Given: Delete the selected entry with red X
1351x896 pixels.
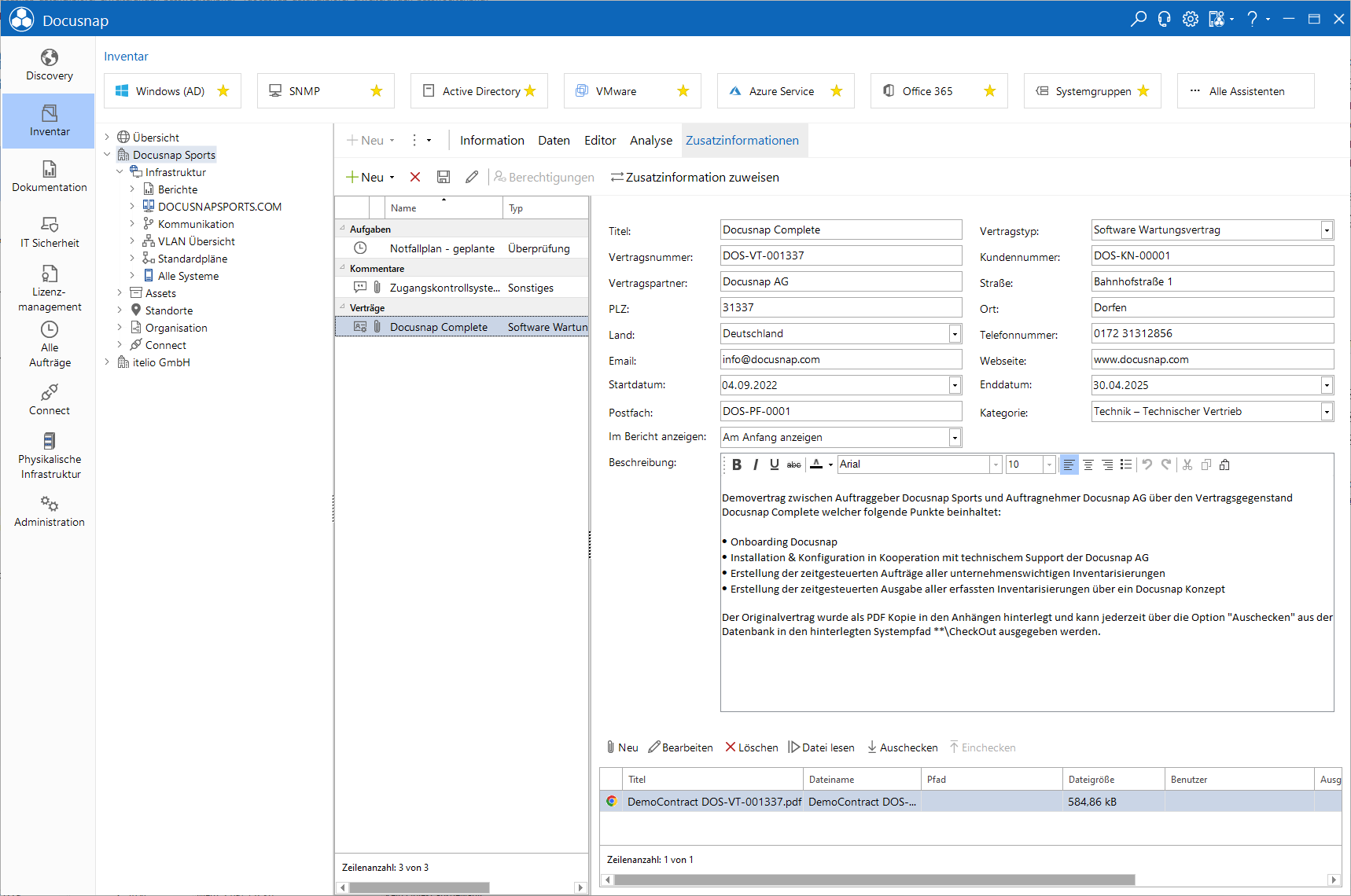Looking at the screenshot, I should click(415, 178).
